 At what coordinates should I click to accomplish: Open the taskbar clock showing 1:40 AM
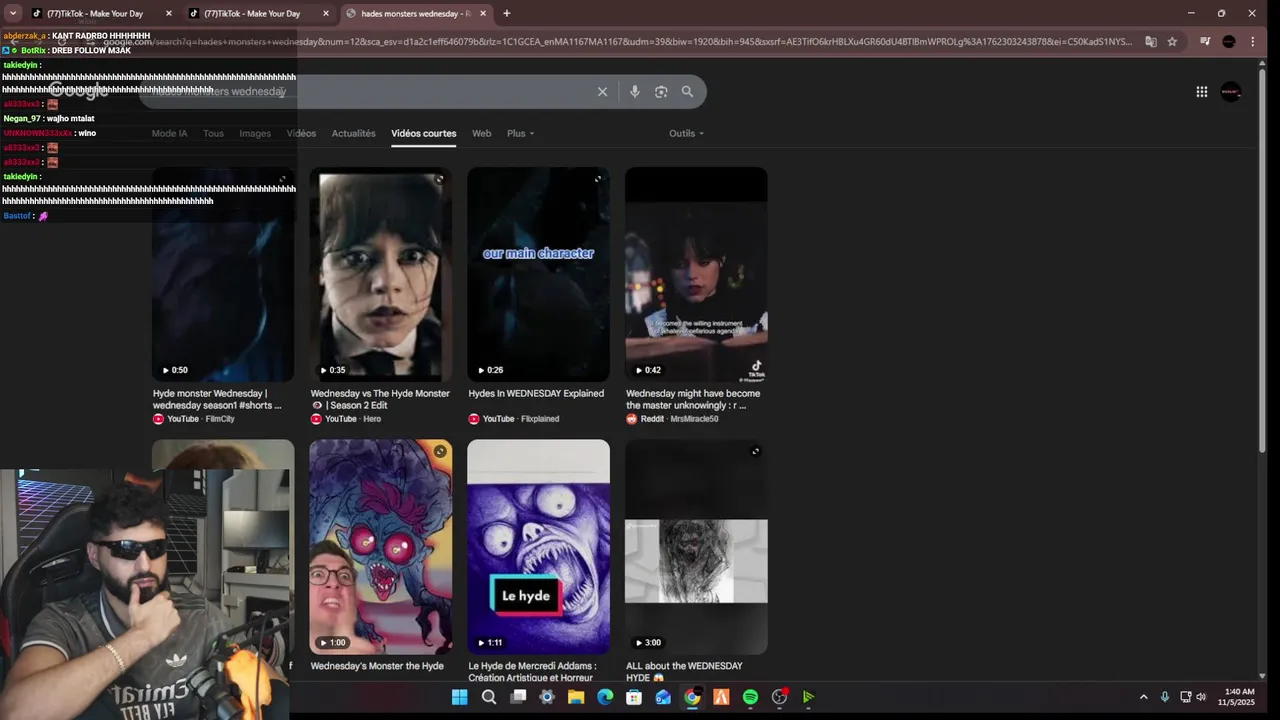1239,697
